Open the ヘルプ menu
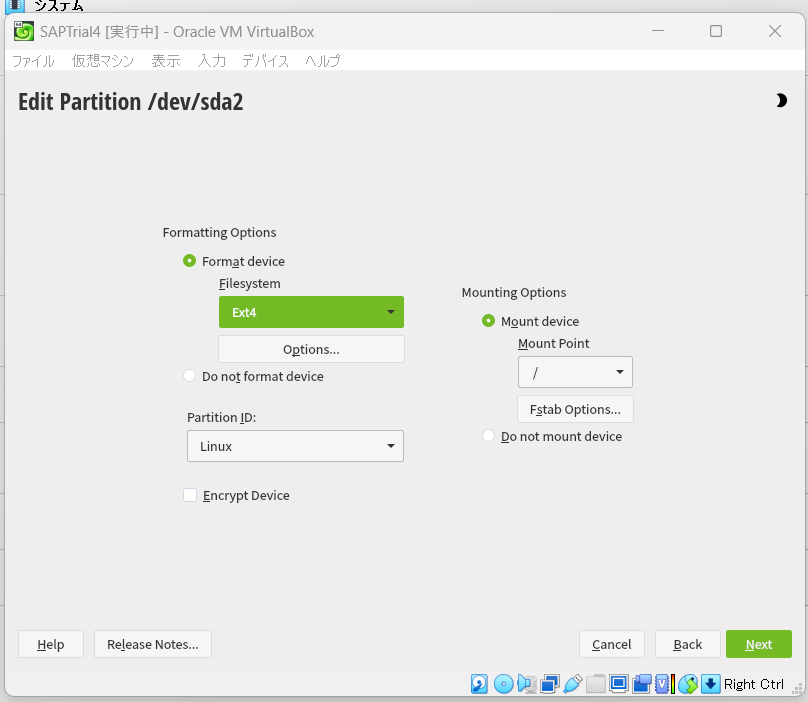The height and width of the screenshot is (702, 808). (x=323, y=61)
